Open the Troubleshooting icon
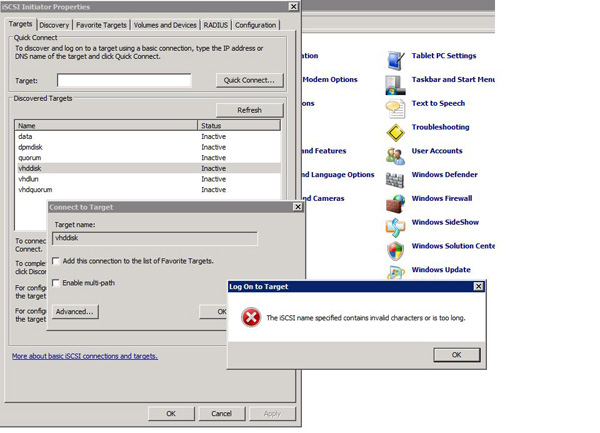The image size is (600, 433). point(395,133)
